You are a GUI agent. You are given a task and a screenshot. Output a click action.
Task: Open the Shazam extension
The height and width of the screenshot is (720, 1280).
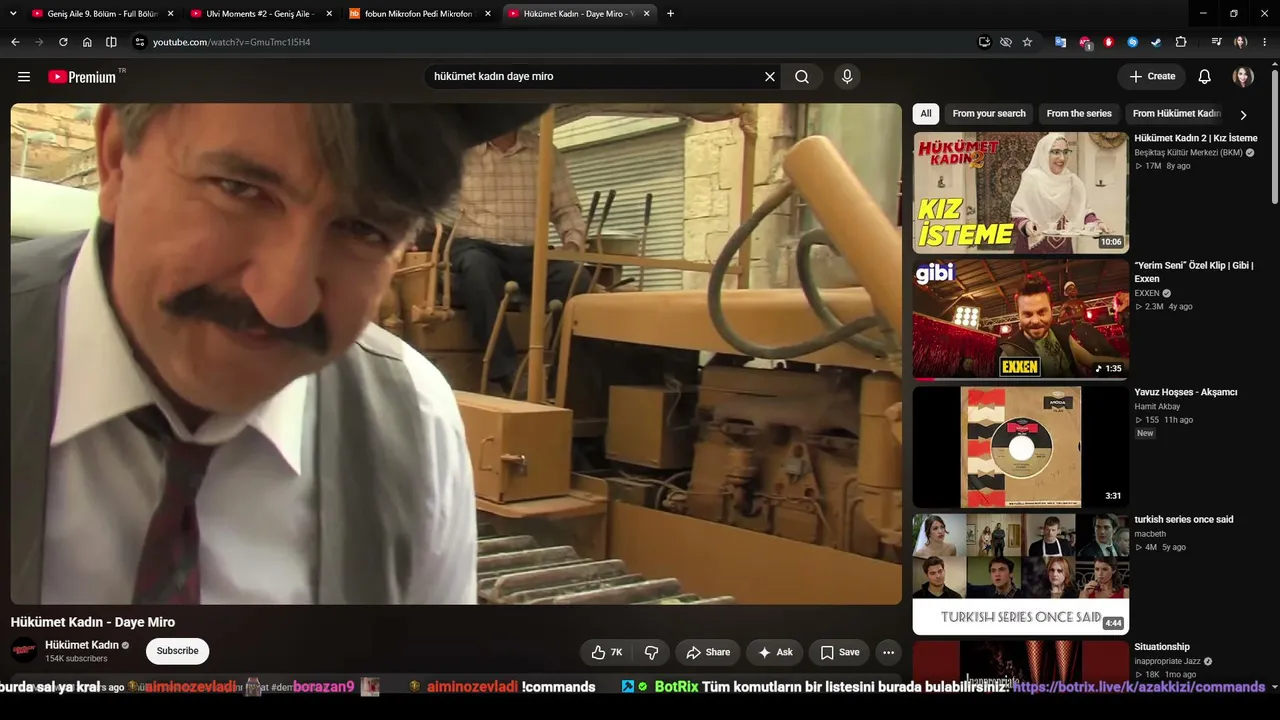click(x=1133, y=42)
